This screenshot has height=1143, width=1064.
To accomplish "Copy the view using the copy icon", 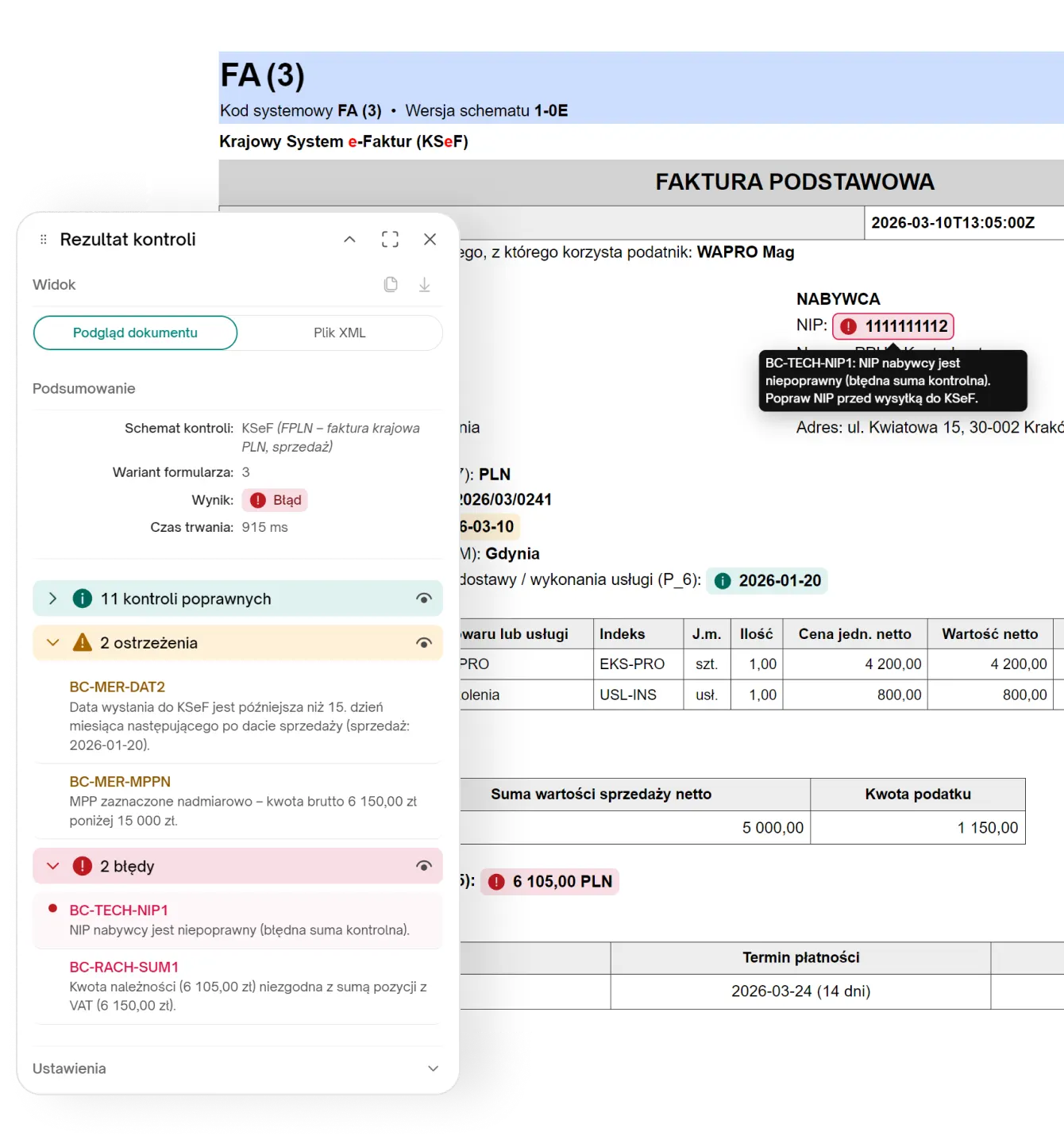I will click(x=391, y=284).
